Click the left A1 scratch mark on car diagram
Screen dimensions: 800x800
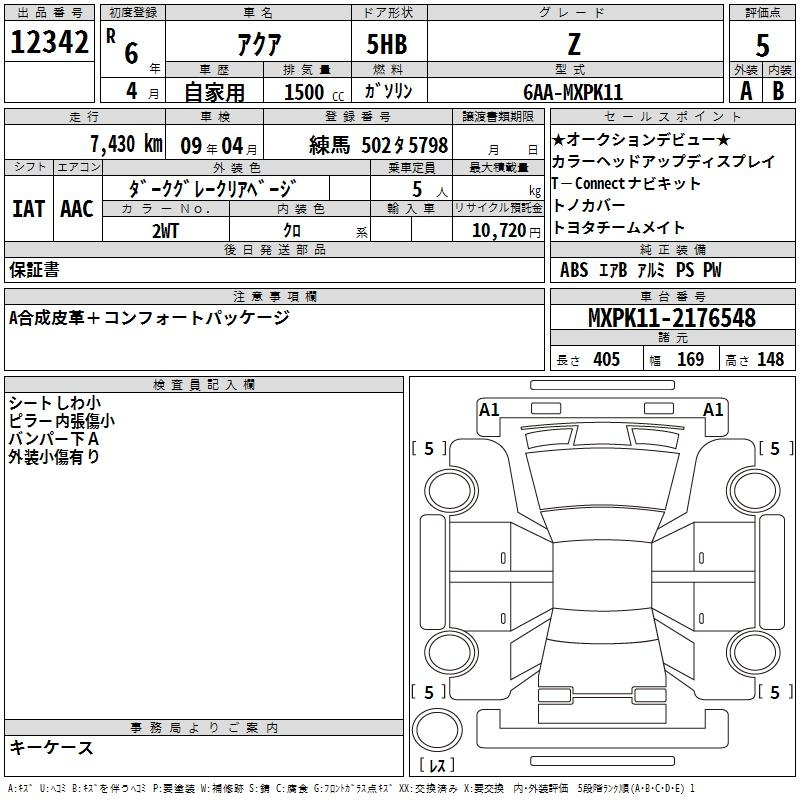[x=489, y=409]
